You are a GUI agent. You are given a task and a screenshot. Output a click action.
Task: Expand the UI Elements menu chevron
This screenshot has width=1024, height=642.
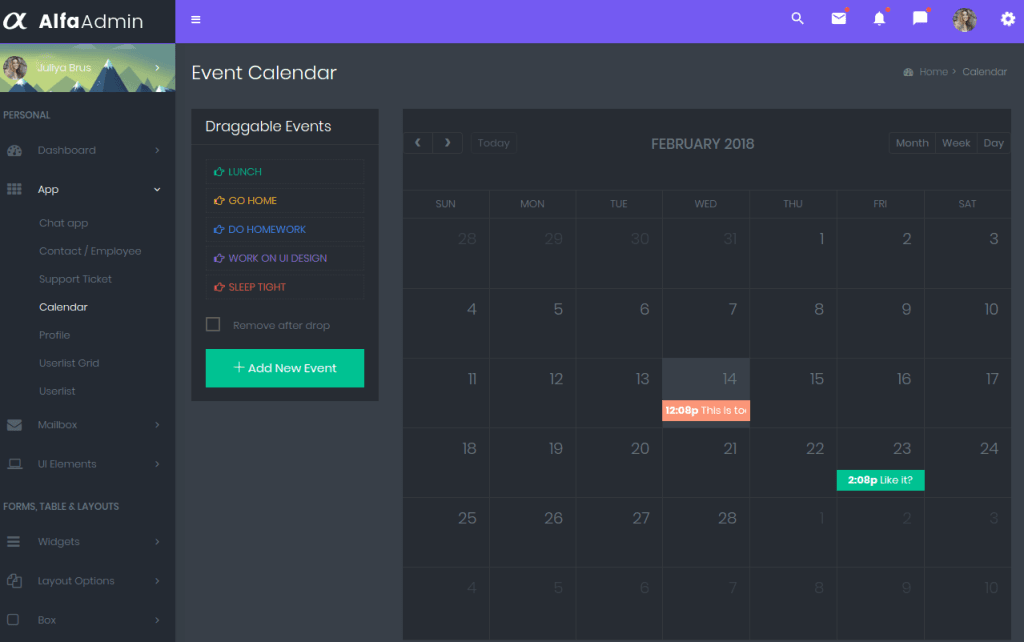(157, 464)
